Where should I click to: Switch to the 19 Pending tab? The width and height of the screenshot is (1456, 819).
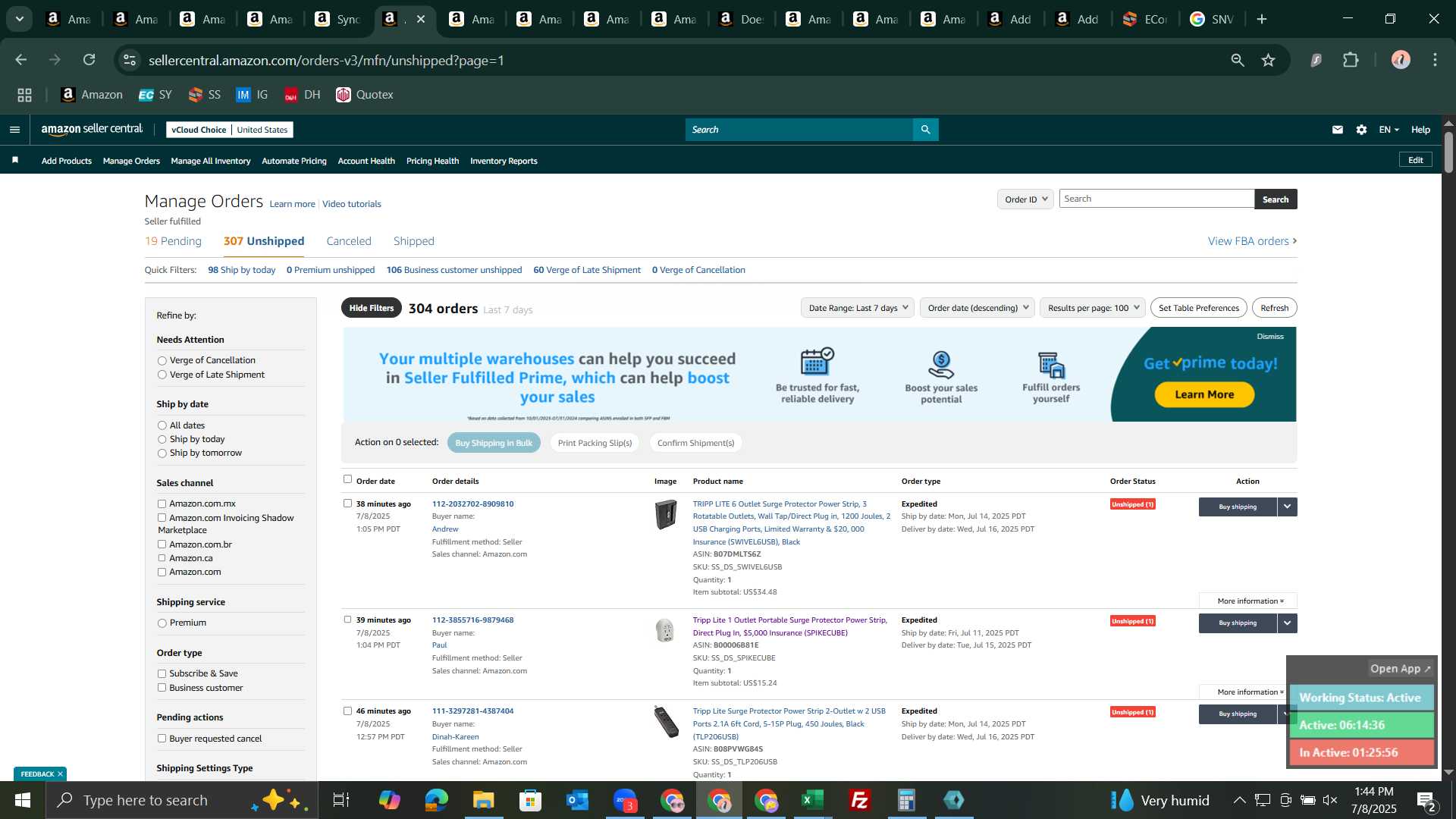(173, 241)
